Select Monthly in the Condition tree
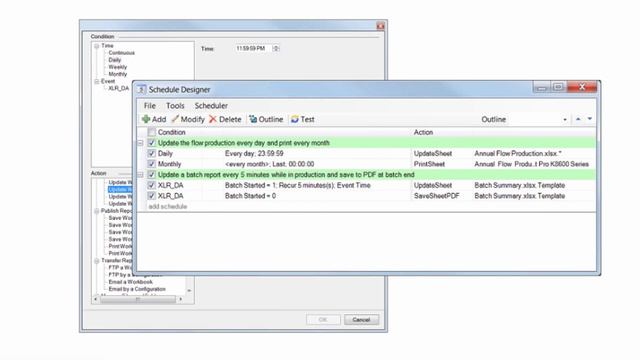 [x=118, y=74]
